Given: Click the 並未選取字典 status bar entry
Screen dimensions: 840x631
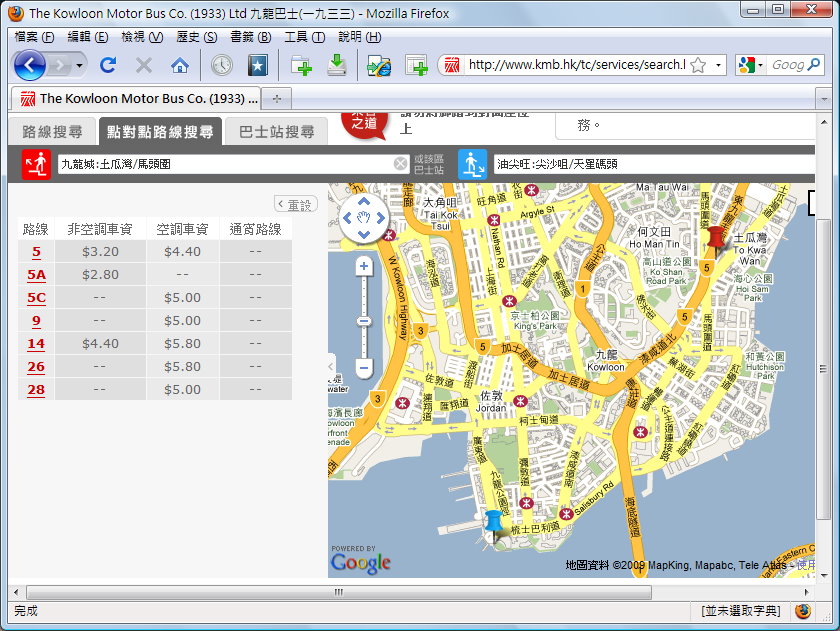Looking at the screenshot, I should coord(740,611).
